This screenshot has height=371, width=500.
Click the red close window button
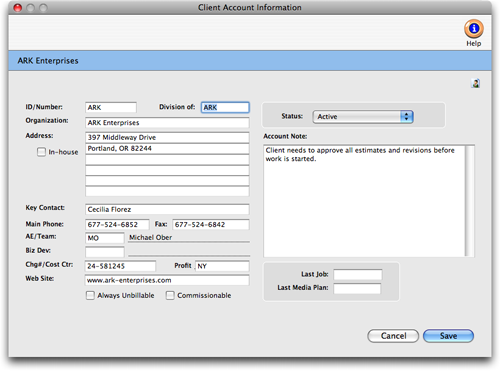(x=18, y=7)
